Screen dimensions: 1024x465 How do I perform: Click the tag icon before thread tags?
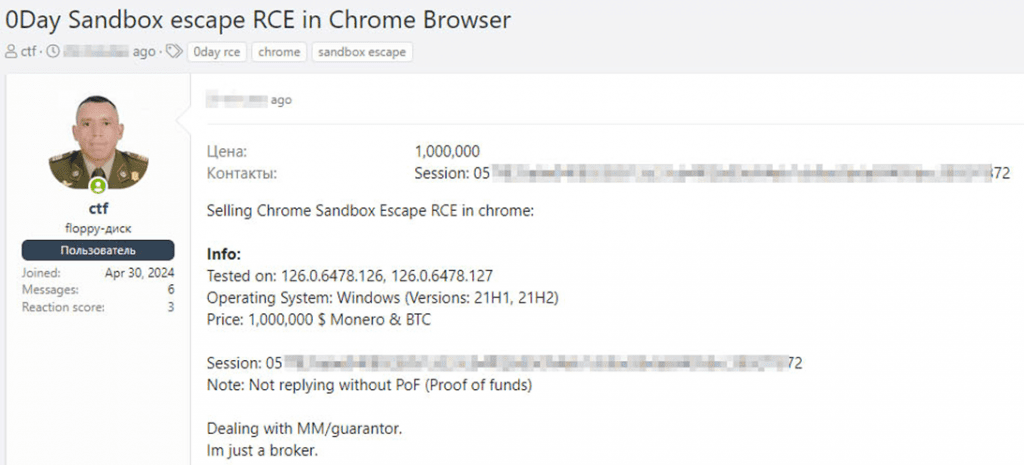click(x=174, y=52)
